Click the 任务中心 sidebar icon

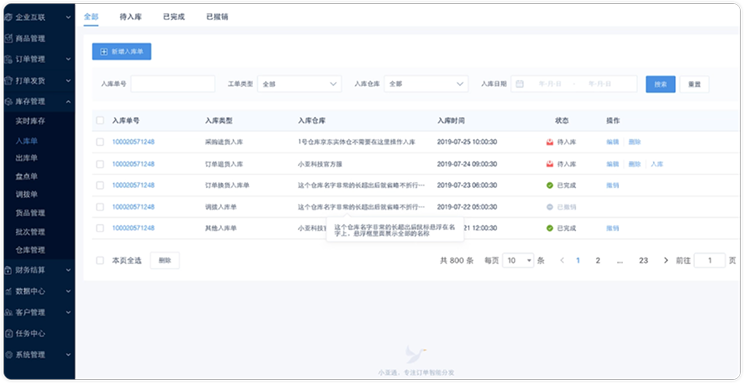click(x=8, y=334)
